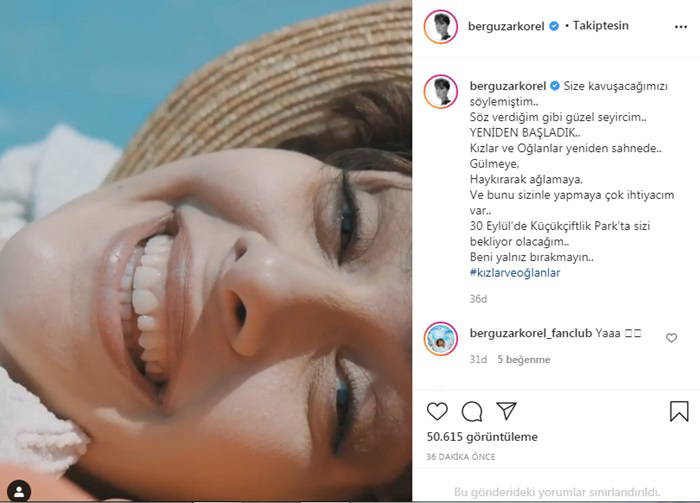Open the three-dot more options menu

point(681,27)
